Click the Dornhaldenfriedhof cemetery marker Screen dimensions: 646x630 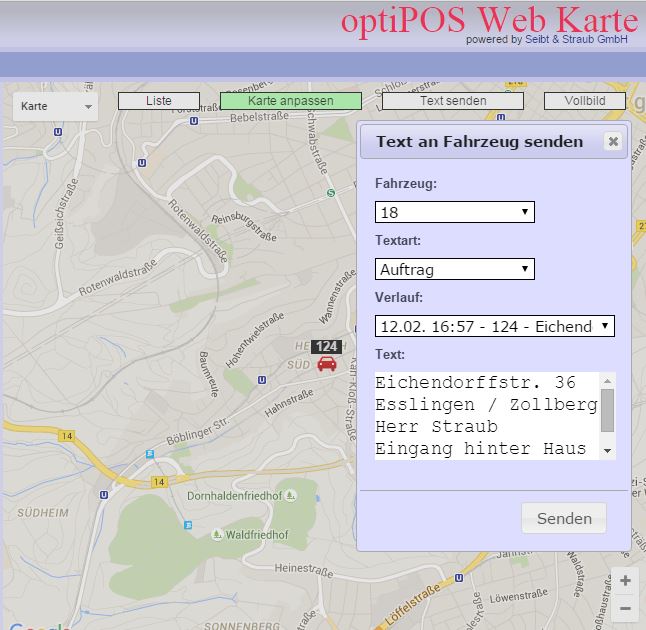tap(290, 495)
